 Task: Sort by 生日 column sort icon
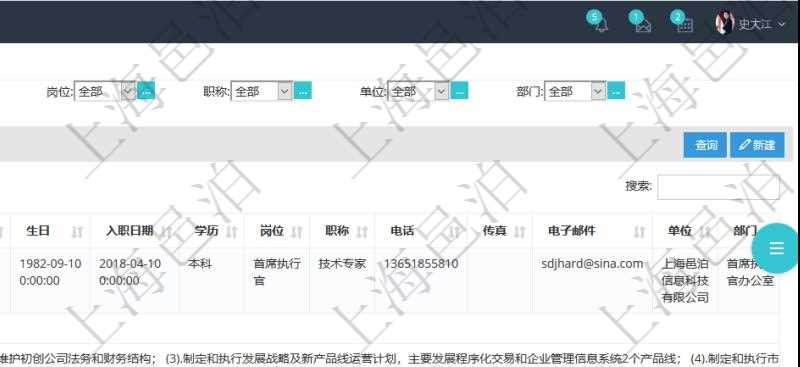[x=77, y=232]
